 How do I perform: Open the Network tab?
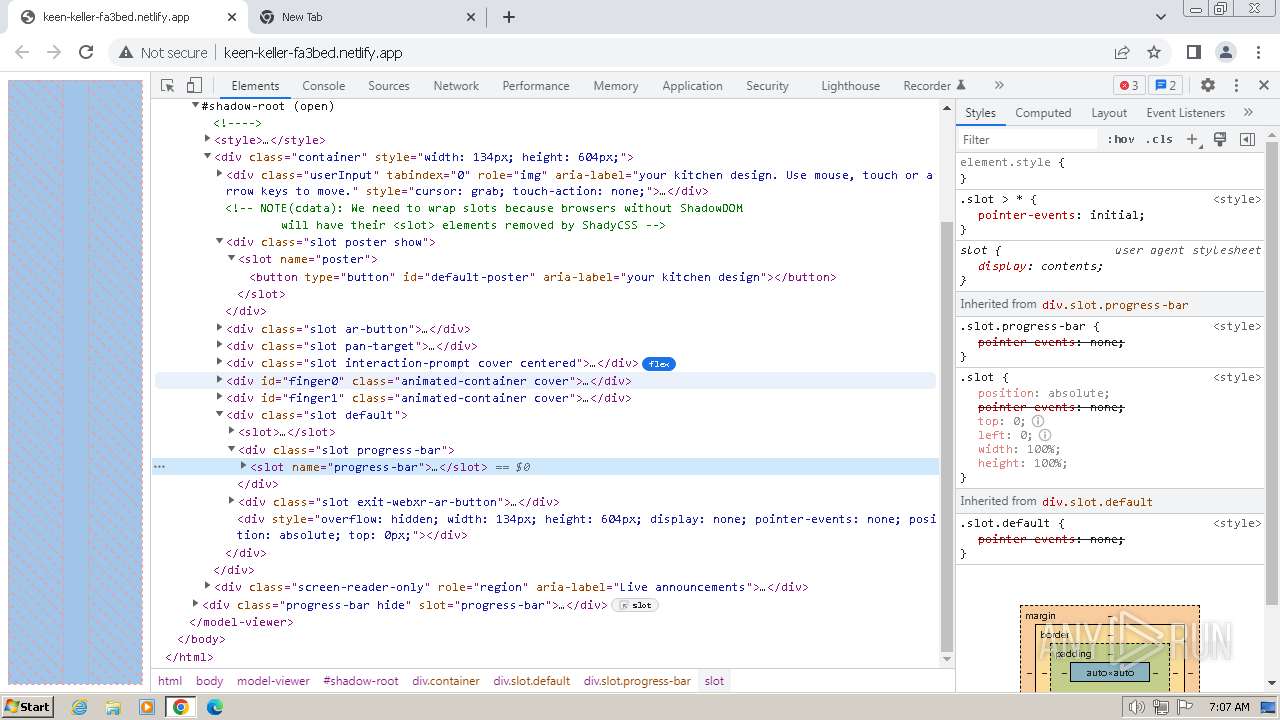pos(456,86)
